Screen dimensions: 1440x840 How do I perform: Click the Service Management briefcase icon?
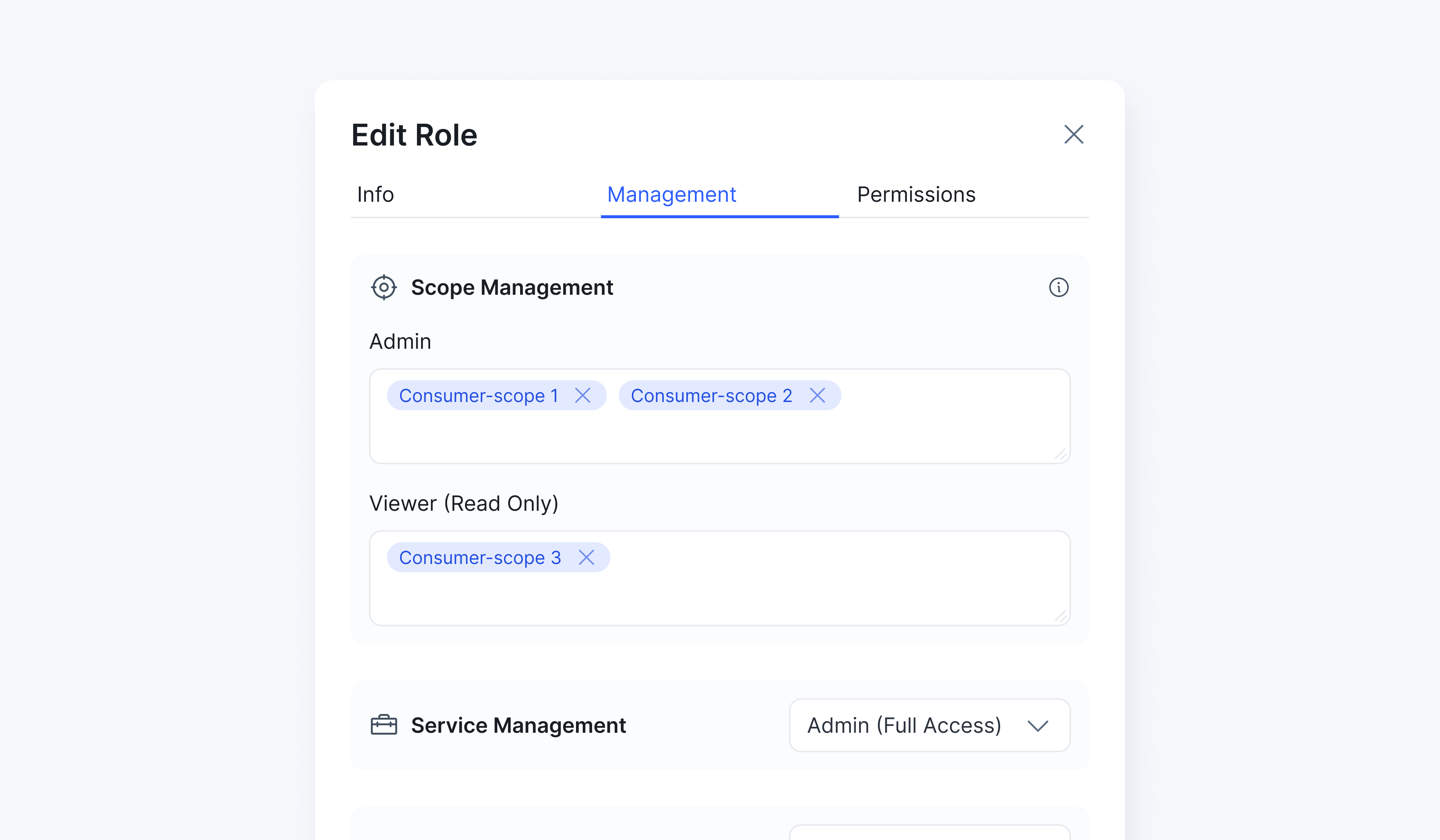[x=383, y=725]
